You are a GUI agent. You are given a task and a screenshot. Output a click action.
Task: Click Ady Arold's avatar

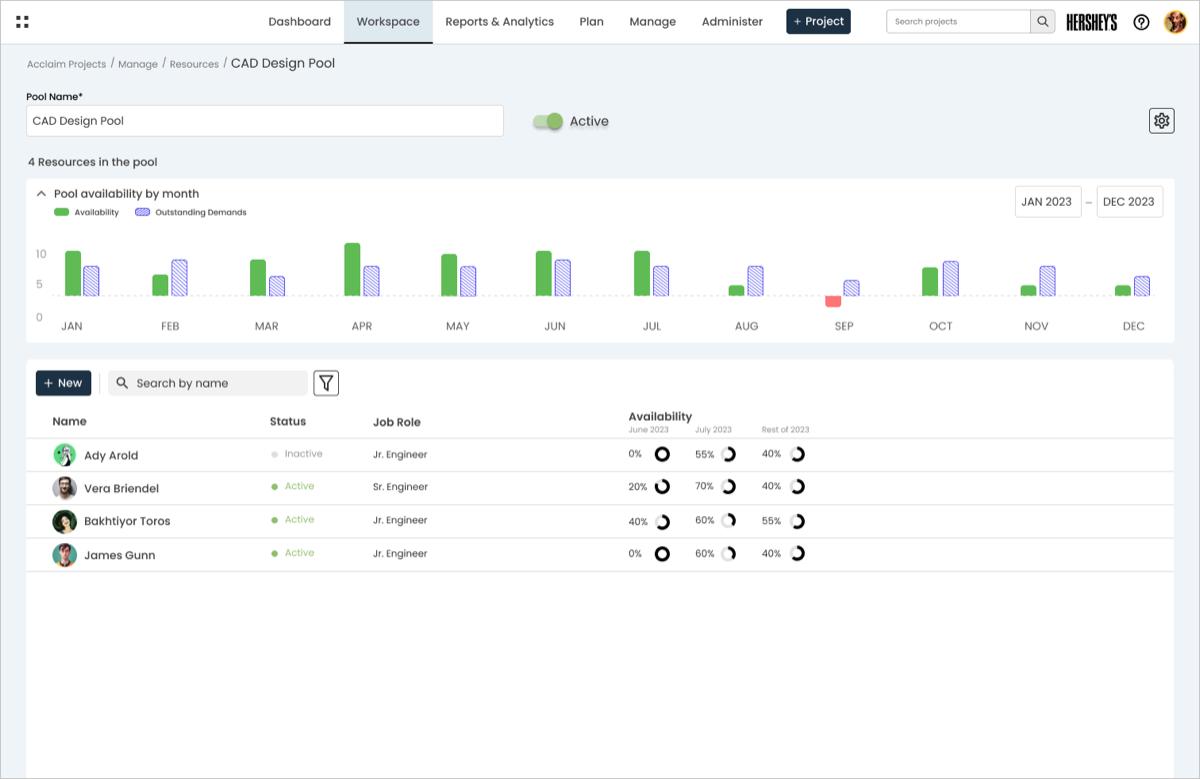click(x=65, y=455)
